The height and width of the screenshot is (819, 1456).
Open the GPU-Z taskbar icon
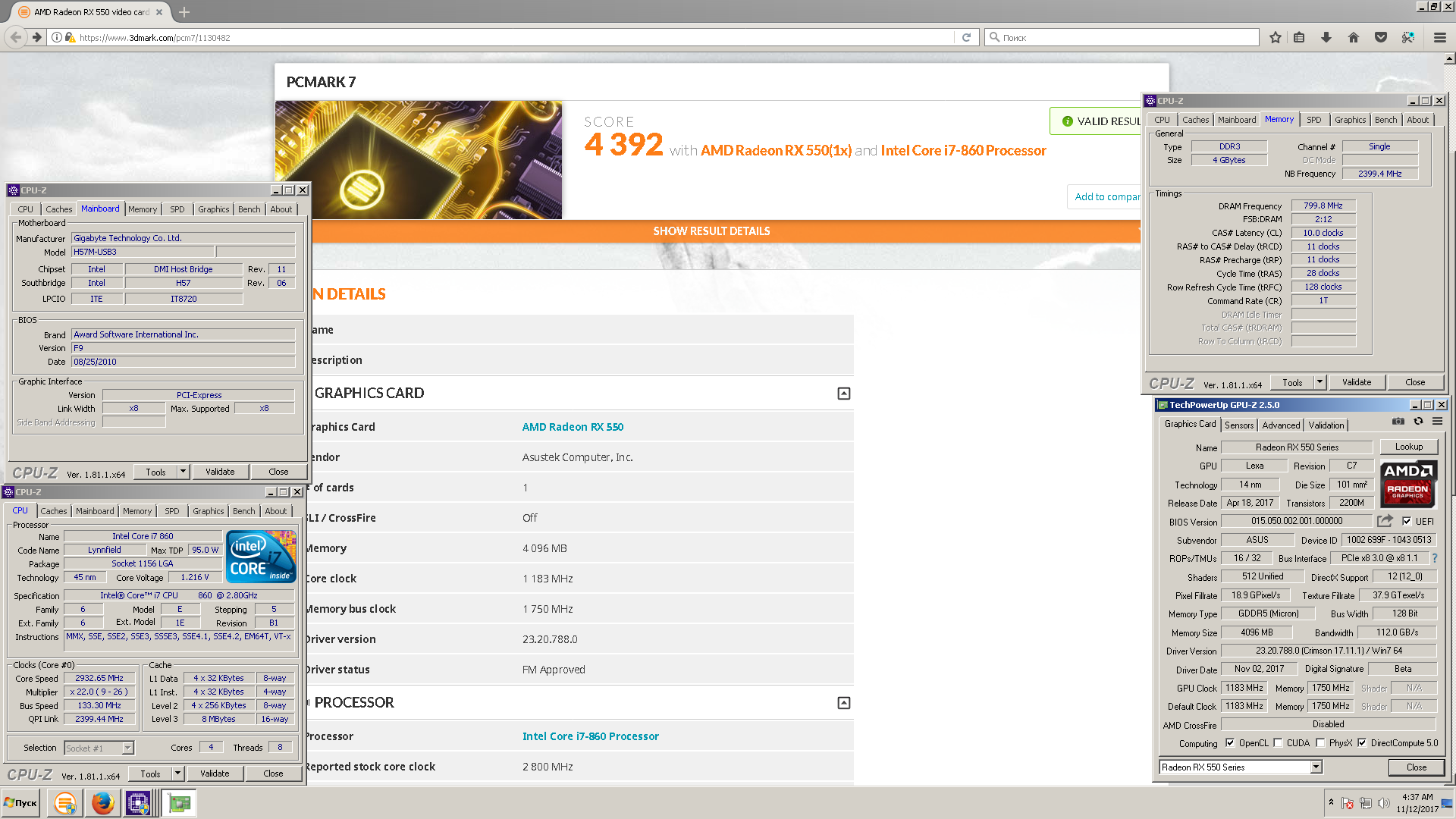[180, 803]
